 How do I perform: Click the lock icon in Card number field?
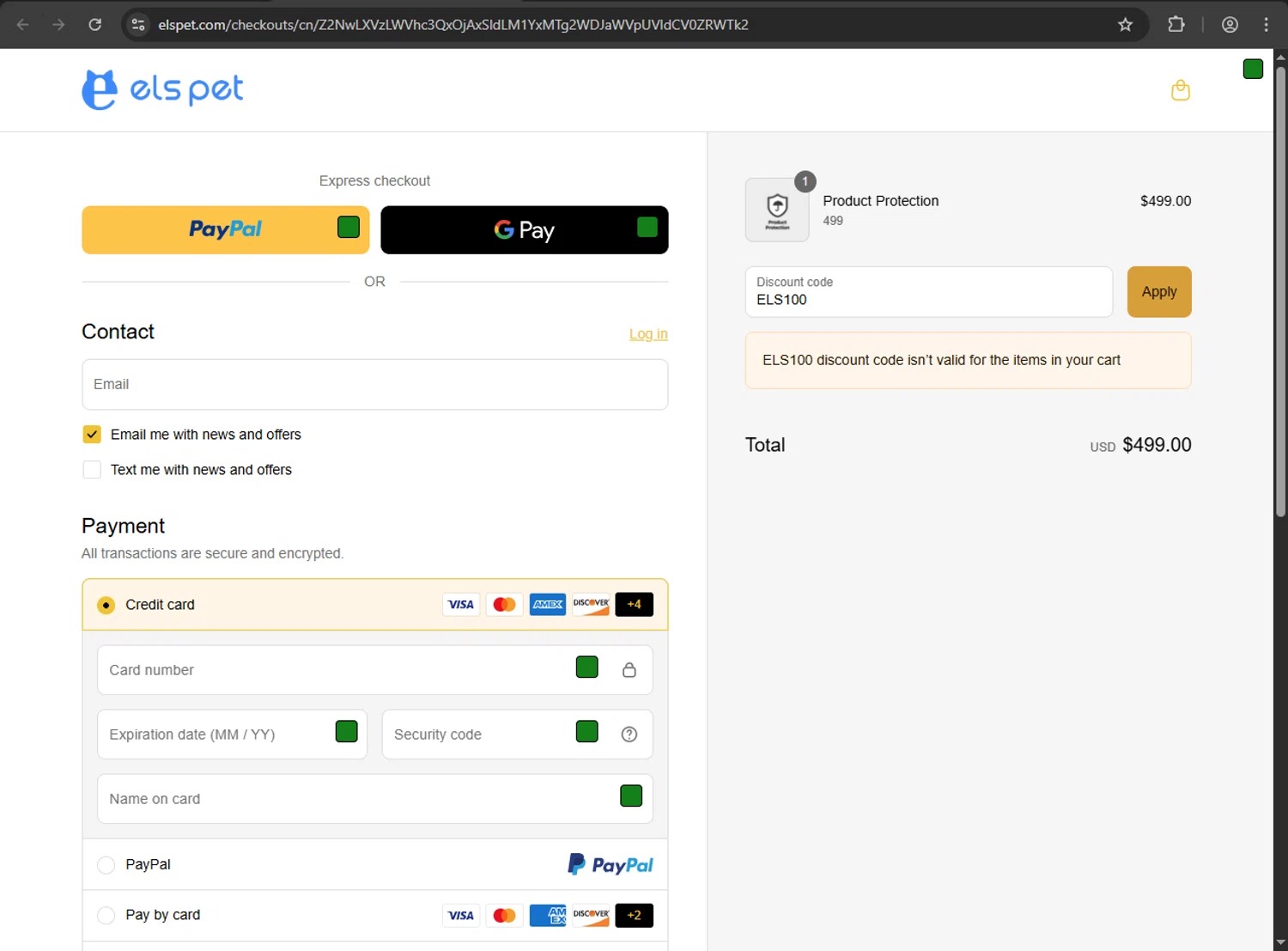(x=629, y=670)
